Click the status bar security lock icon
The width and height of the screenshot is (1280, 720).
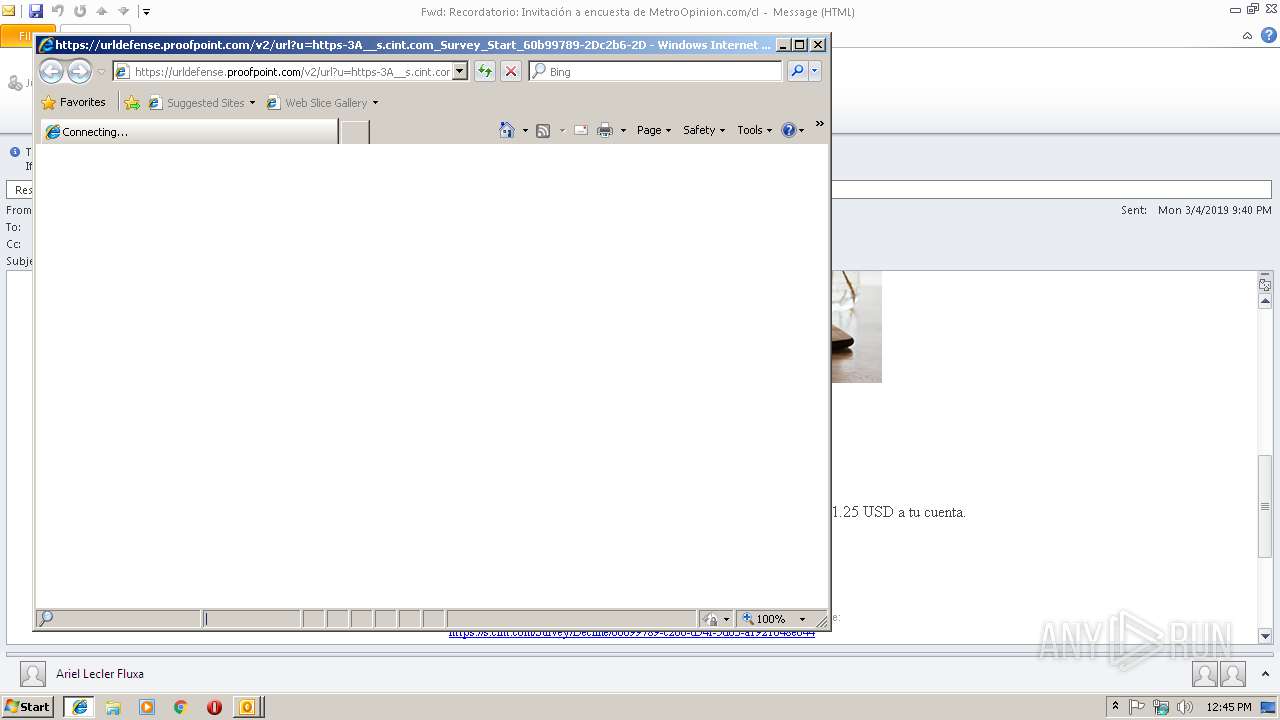[710, 619]
